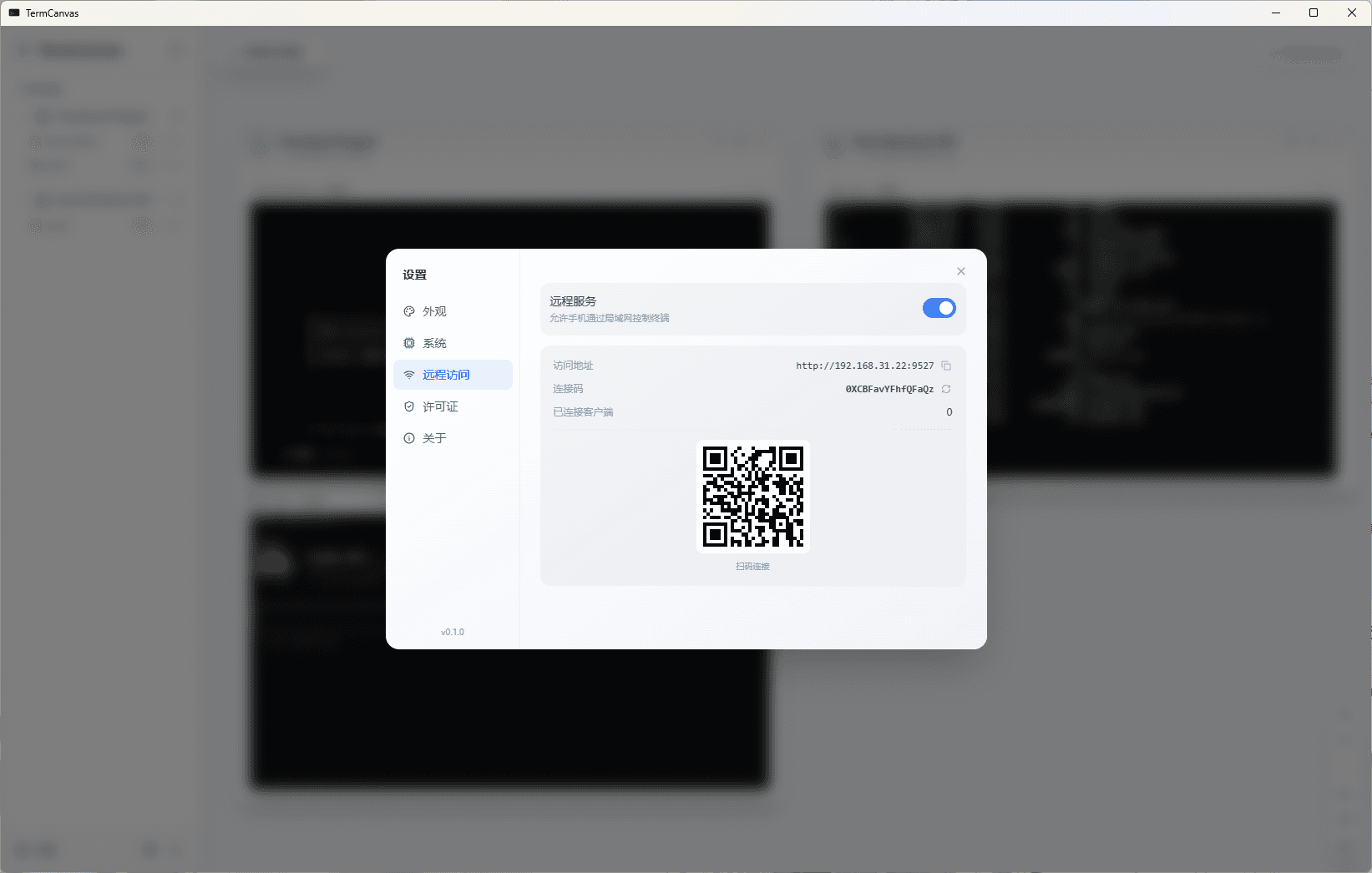Click the TermCanvas icon in the title bar
This screenshot has height=873, width=1372.
[13, 13]
